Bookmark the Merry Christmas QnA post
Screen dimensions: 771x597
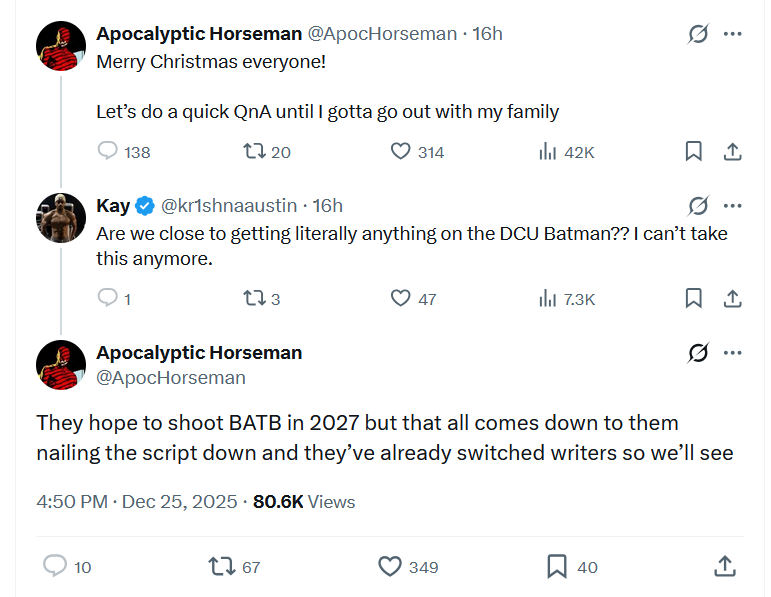(x=693, y=152)
